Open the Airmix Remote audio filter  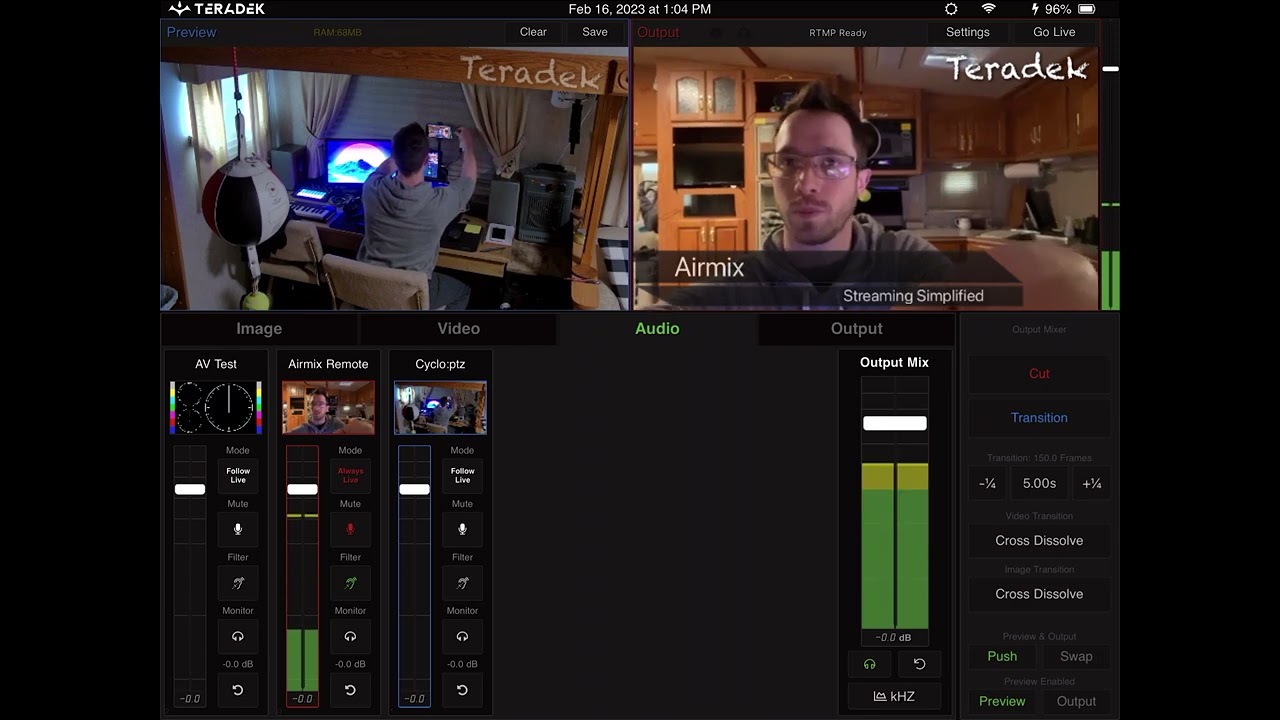(350, 583)
